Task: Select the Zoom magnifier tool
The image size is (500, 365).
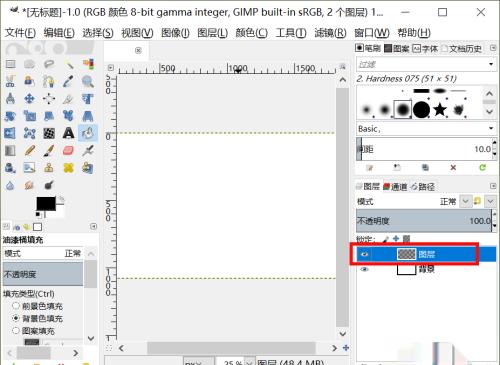Action: coord(88,81)
